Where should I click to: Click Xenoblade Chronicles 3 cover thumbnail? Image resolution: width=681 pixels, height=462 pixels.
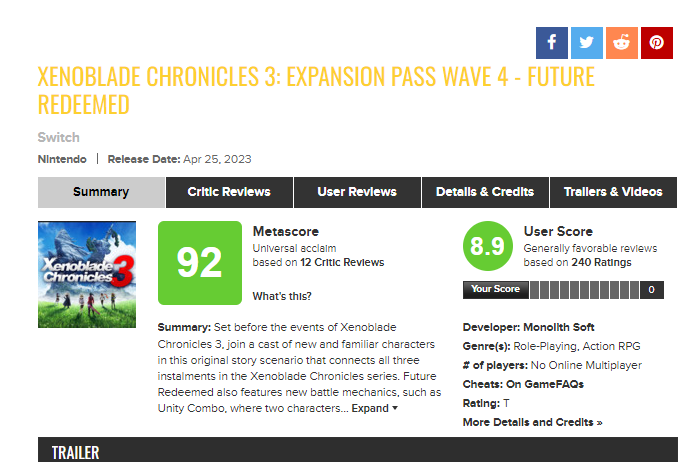(x=87, y=274)
